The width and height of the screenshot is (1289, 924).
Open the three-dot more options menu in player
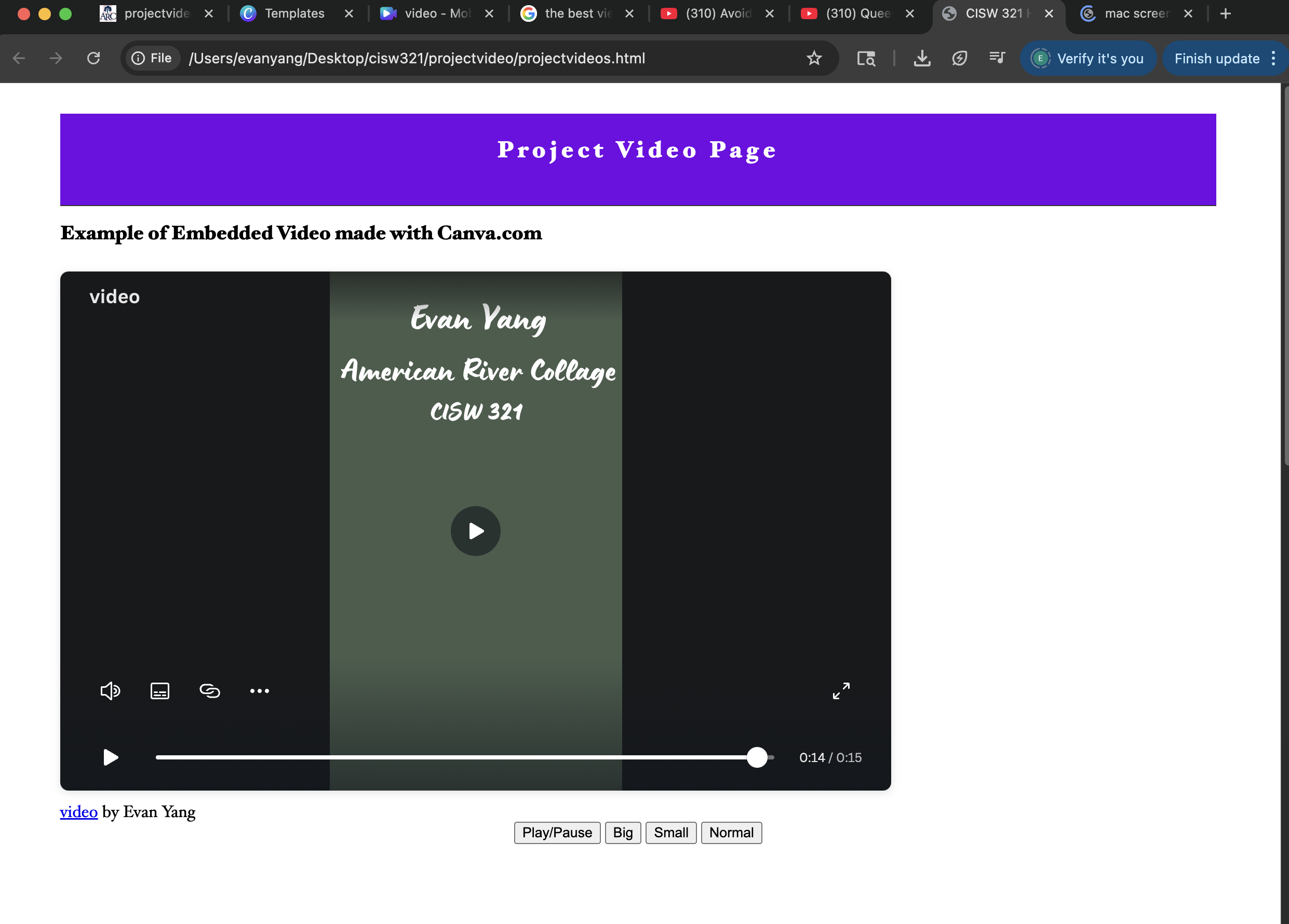tap(260, 690)
